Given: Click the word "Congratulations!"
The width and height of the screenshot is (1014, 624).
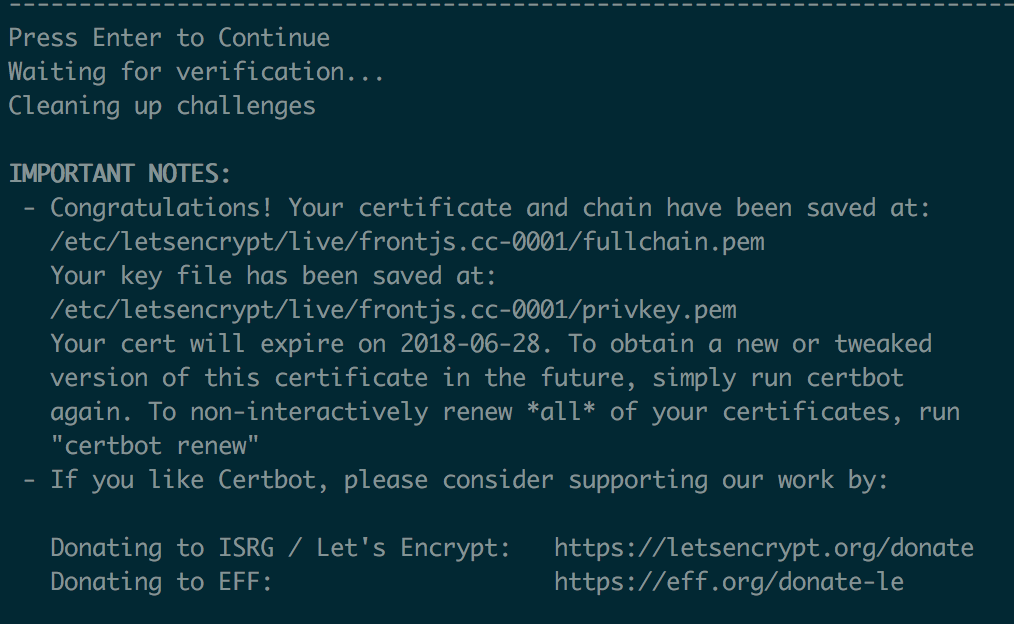Looking at the screenshot, I should click(x=169, y=208).
